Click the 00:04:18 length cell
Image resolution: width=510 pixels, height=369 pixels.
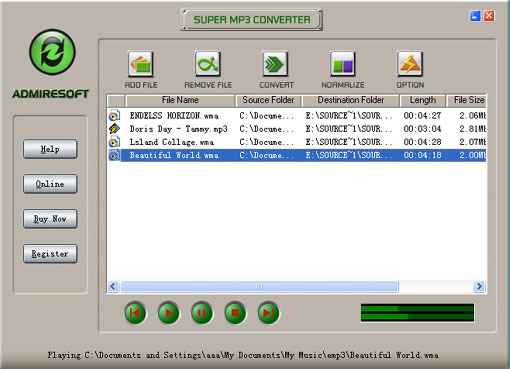point(422,155)
